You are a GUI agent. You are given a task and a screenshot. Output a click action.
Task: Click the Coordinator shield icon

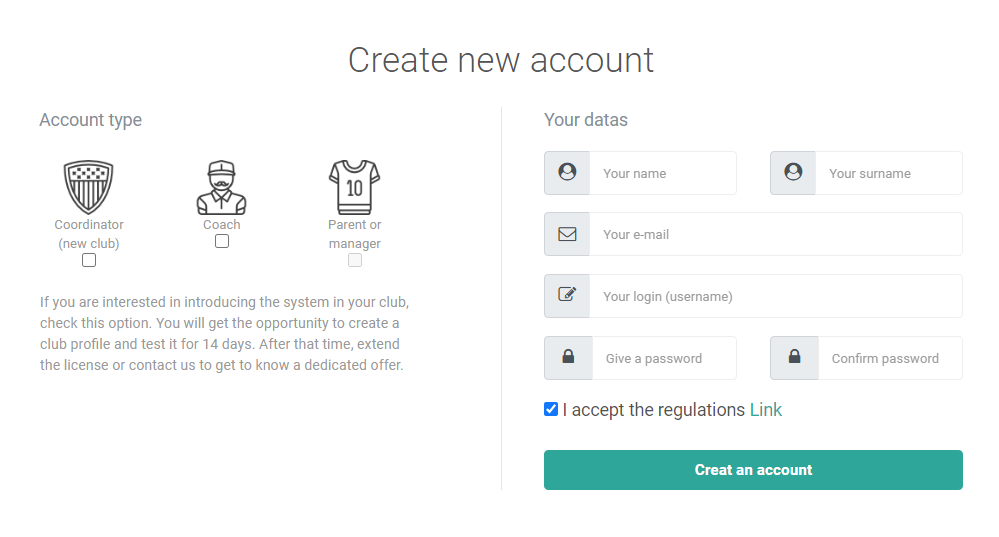89,187
